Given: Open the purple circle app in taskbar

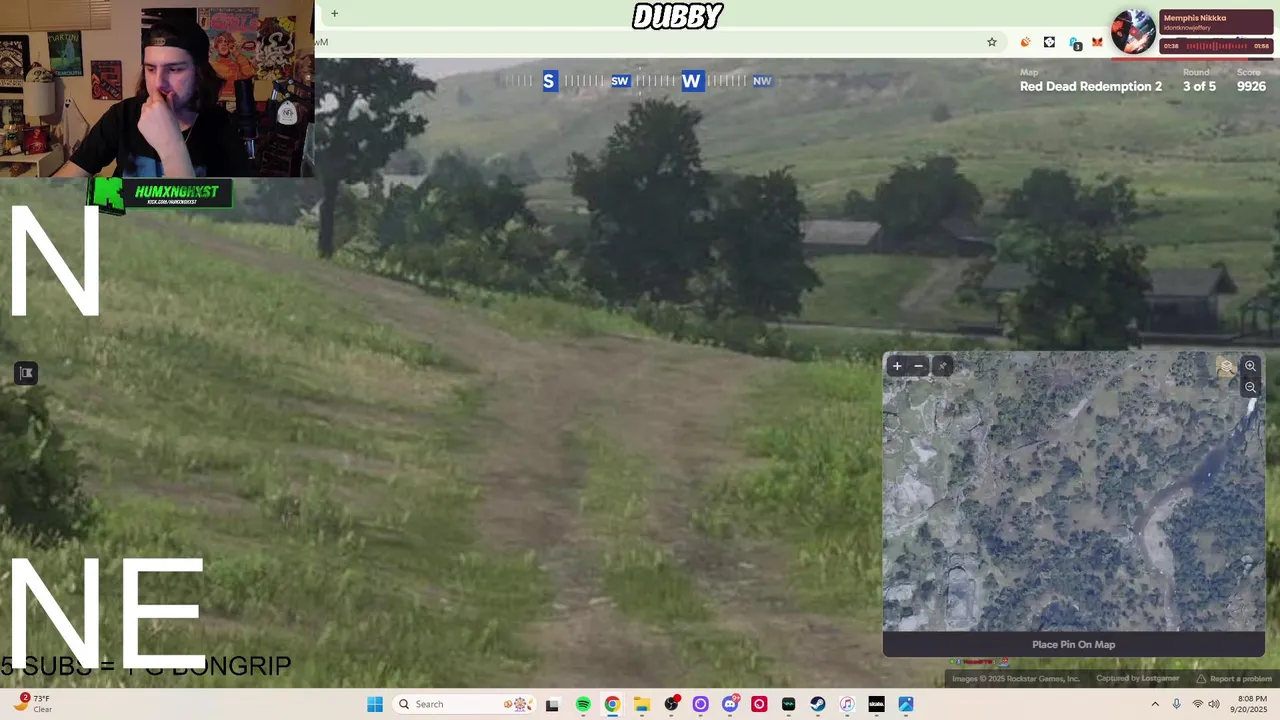Looking at the screenshot, I should coord(700,704).
